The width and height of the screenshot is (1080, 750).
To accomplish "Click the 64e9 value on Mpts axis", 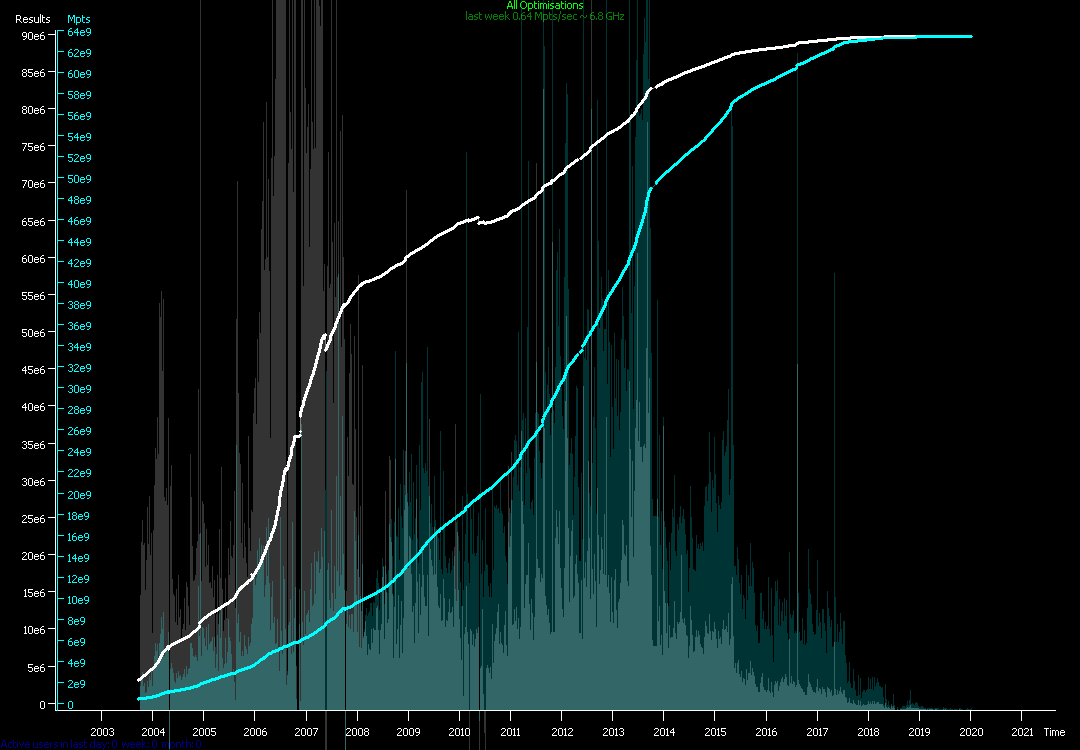I will pos(79,32).
